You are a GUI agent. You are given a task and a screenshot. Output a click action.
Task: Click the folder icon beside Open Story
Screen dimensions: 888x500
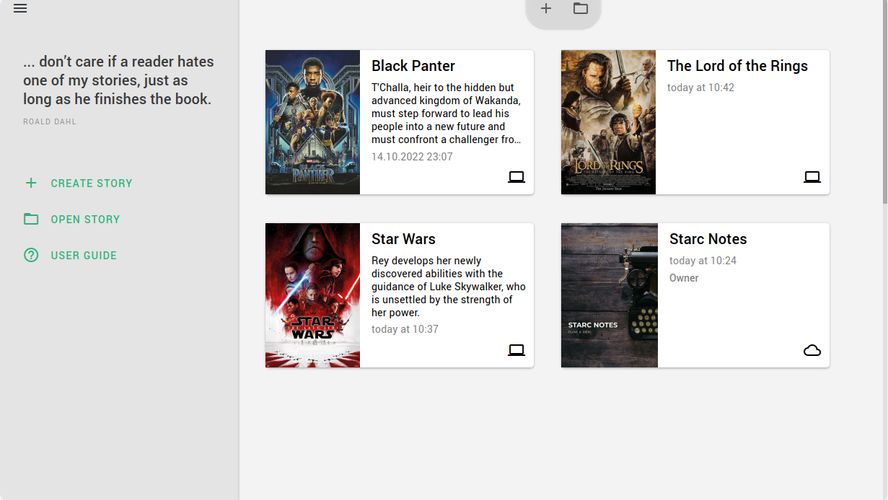31,219
